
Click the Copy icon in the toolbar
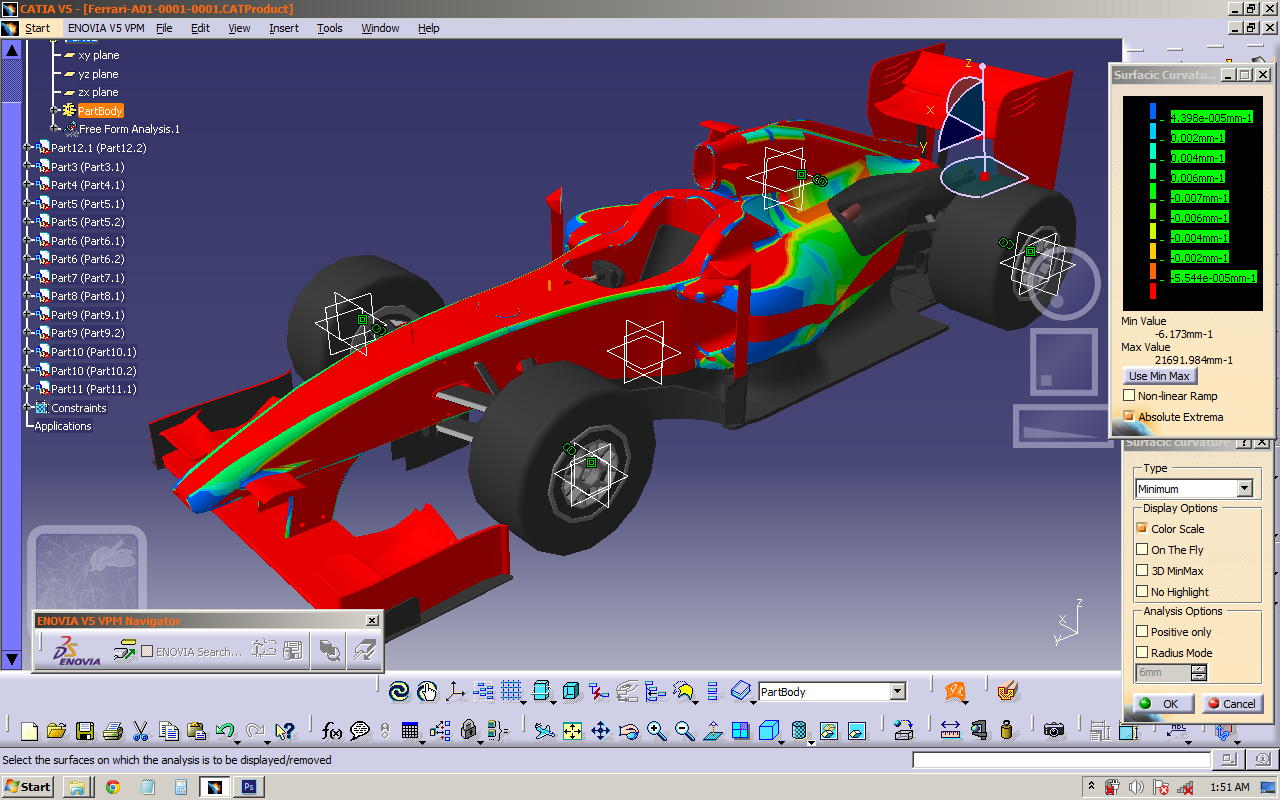169,731
